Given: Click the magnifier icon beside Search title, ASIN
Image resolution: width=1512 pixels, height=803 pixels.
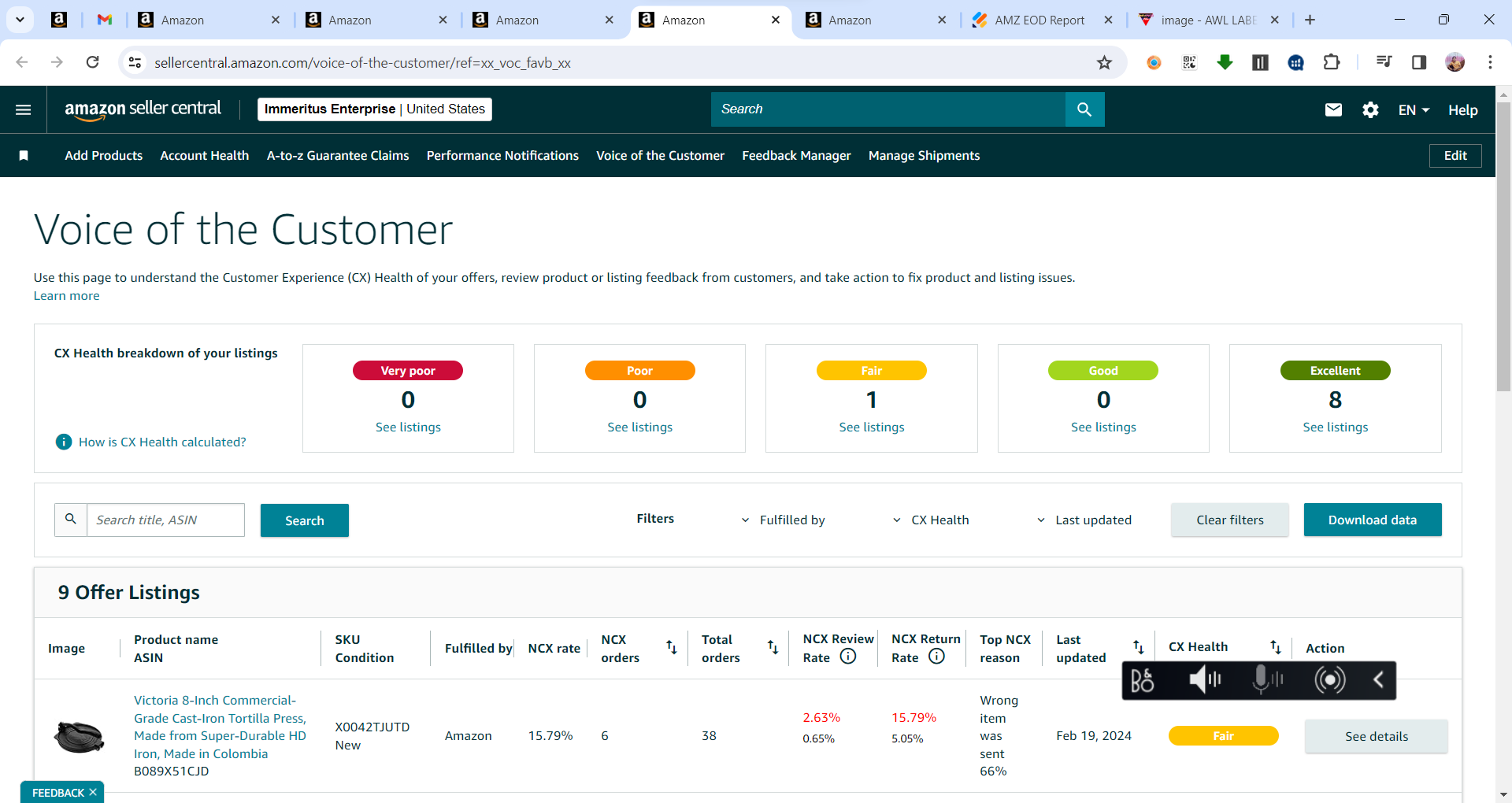Looking at the screenshot, I should point(71,520).
